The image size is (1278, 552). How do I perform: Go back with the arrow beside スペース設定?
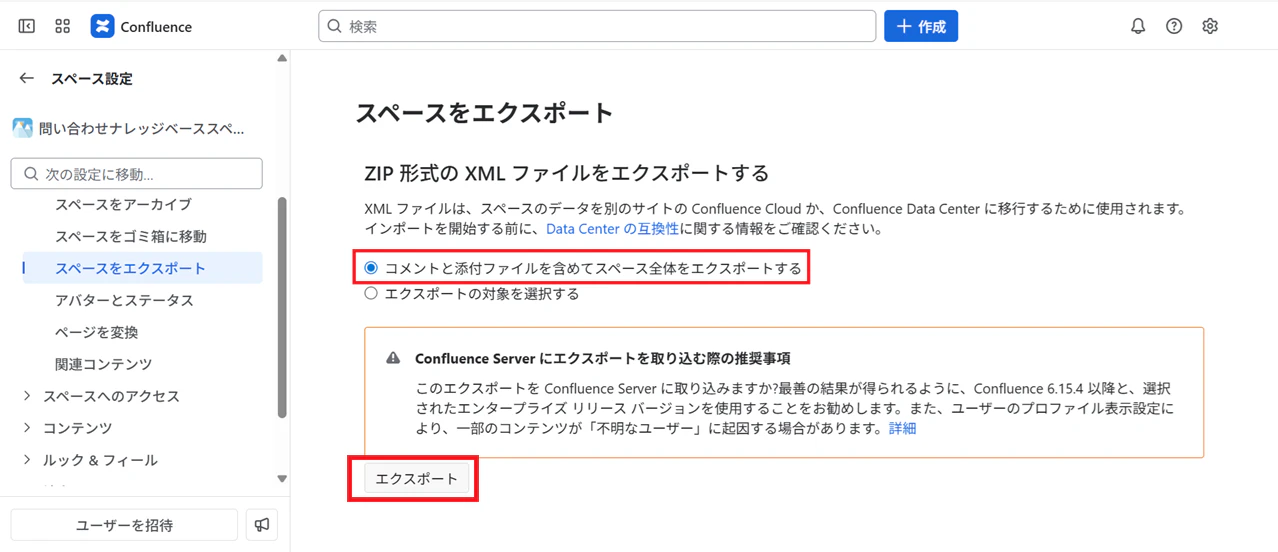(x=27, y=78)
